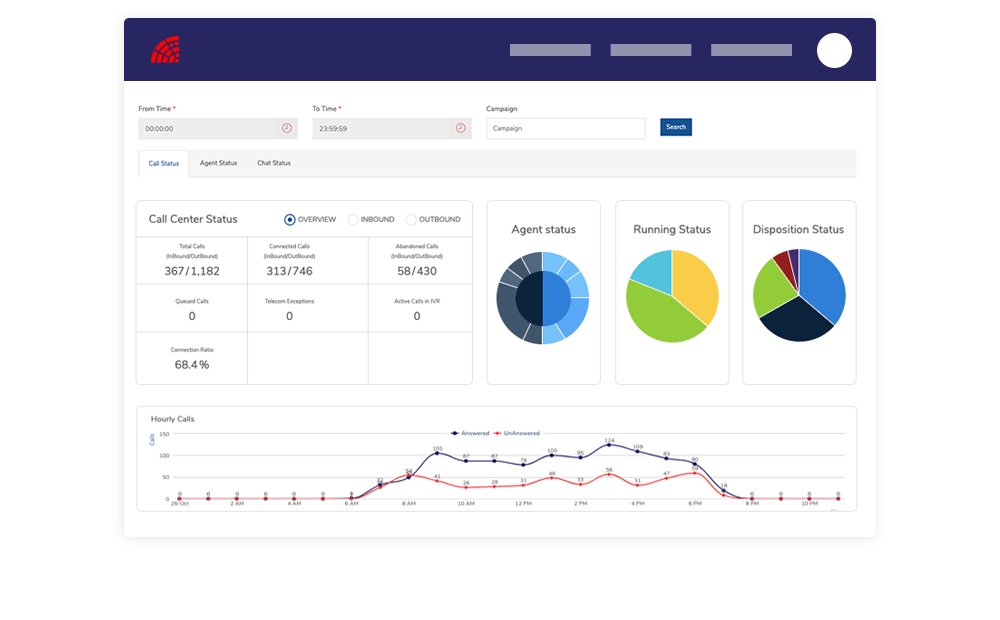1000x620 pixels.
Task: Click the red dome logo icon
Action: [x=165, y=49]
